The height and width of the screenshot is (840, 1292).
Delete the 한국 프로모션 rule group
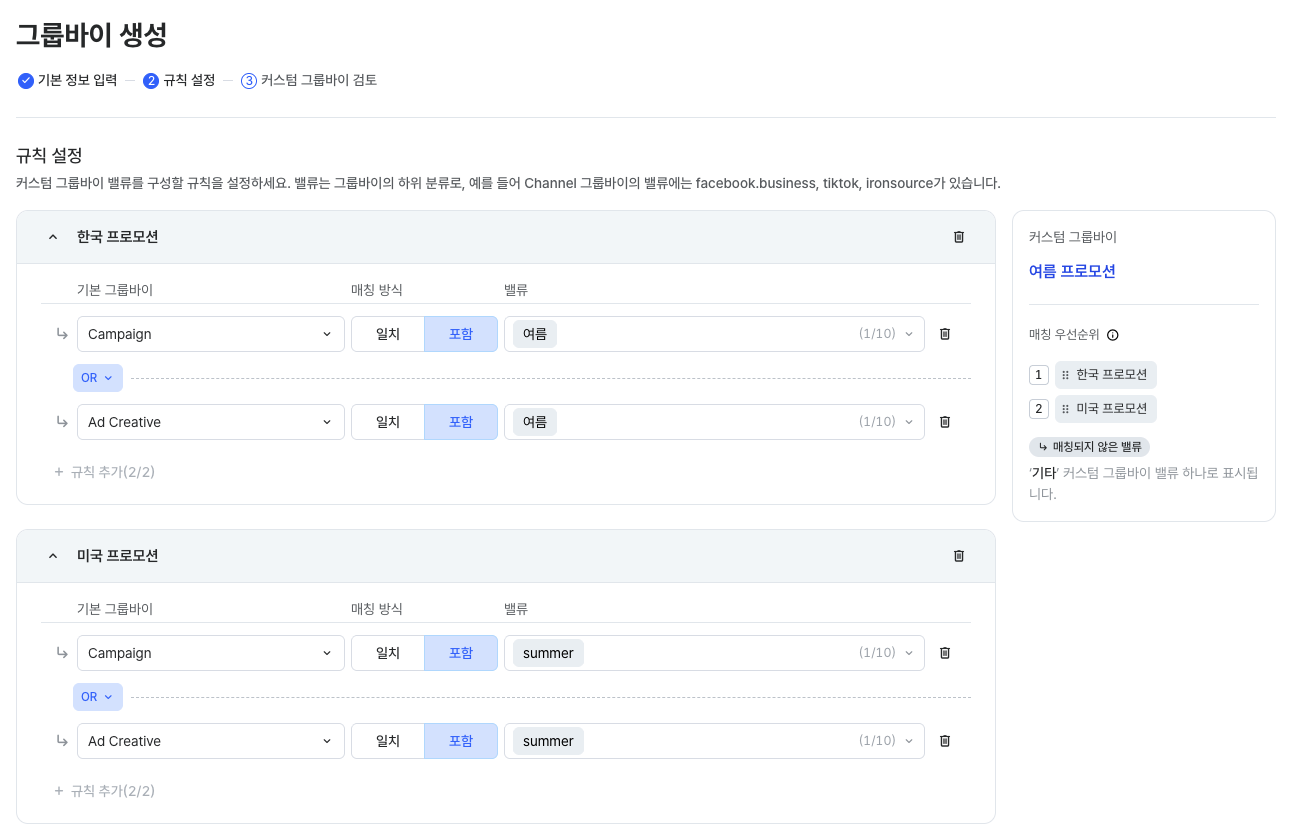point(959,237)
